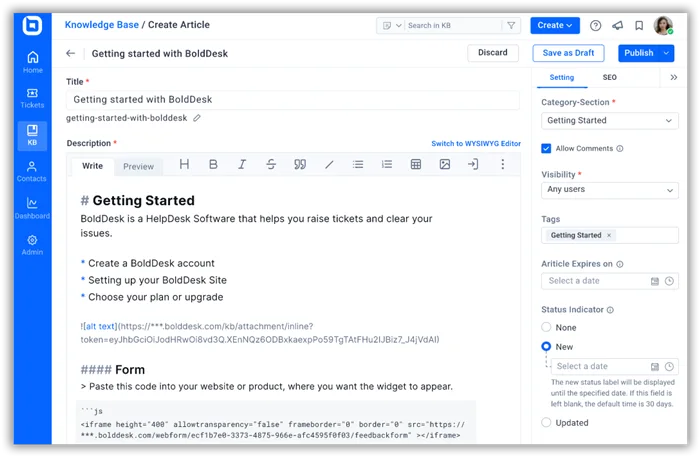Switch to the Setting tab
The image size is (700, 457).
(x=562, y=77)
